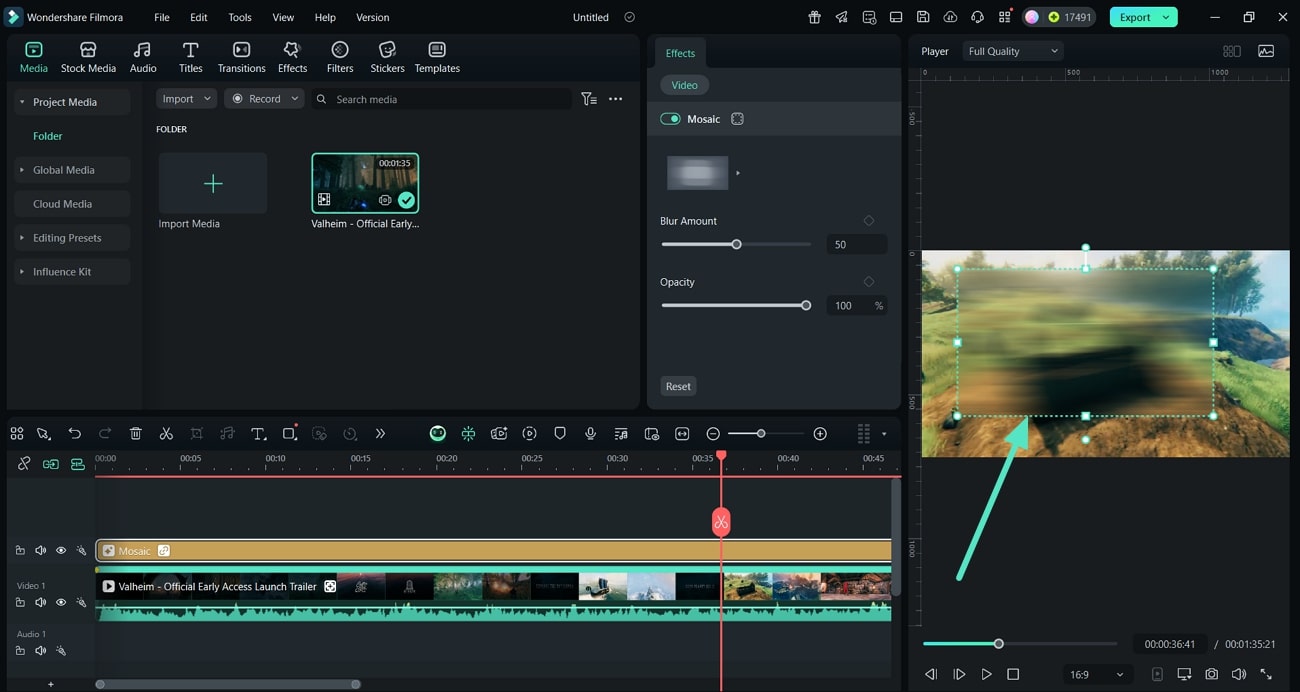The width and height of the screenshot is (1300, 692).
Task: Expand the Project Media tree
Action: click(x=22, y=102)
